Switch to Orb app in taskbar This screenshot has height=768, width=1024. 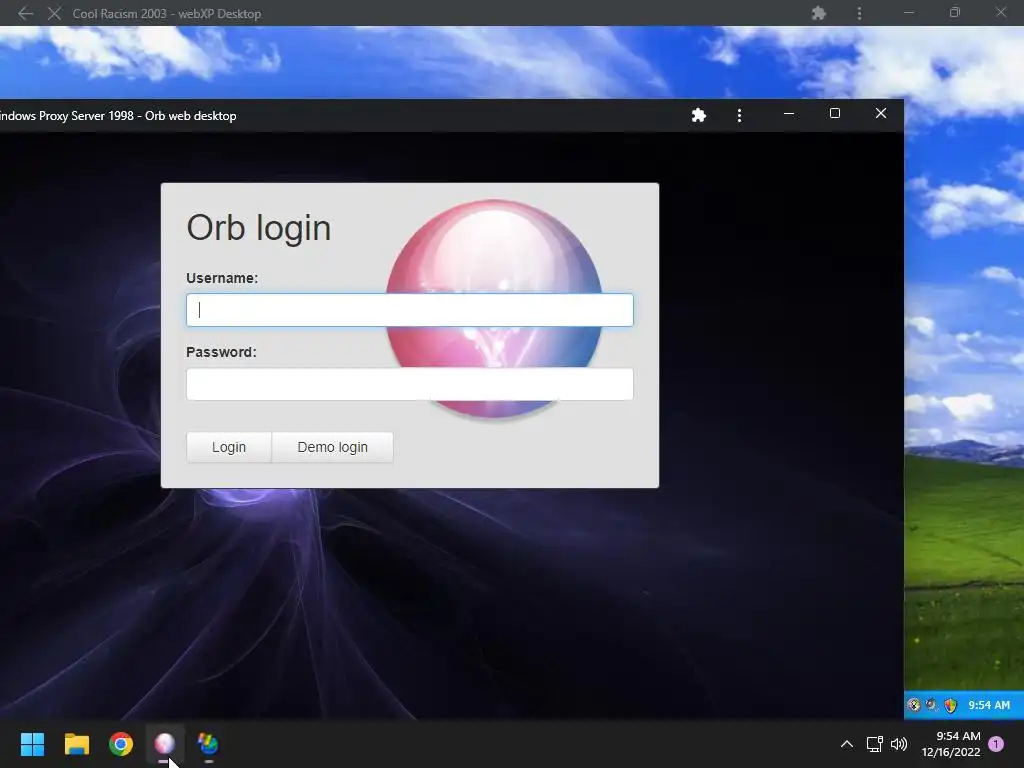165,744
